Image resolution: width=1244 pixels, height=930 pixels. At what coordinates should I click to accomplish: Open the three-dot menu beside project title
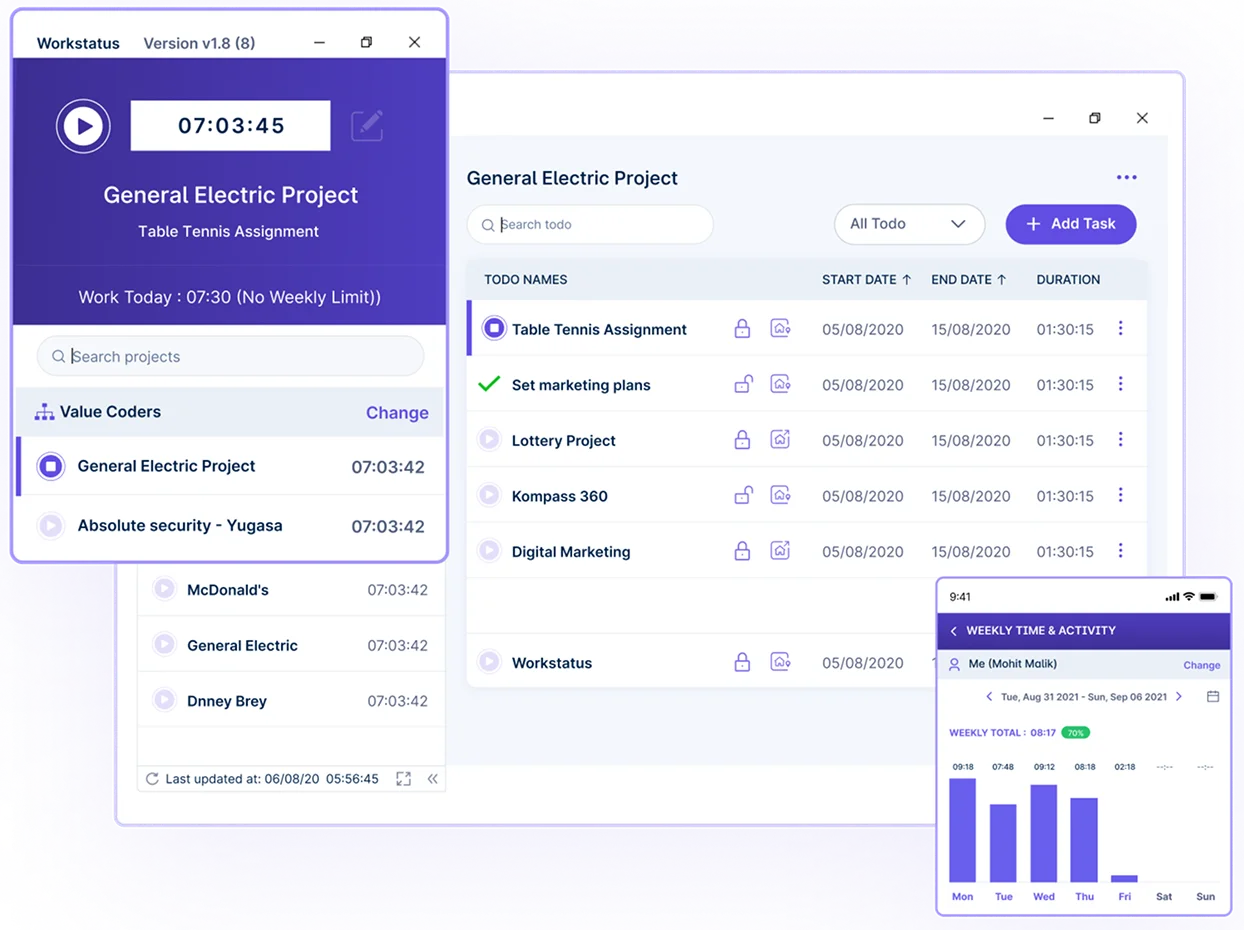click(x=1127, y=178)
